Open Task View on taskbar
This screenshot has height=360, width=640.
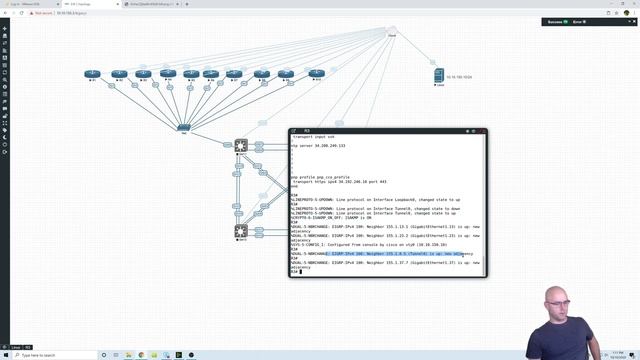pyautogui.click(x=116, y=355)
